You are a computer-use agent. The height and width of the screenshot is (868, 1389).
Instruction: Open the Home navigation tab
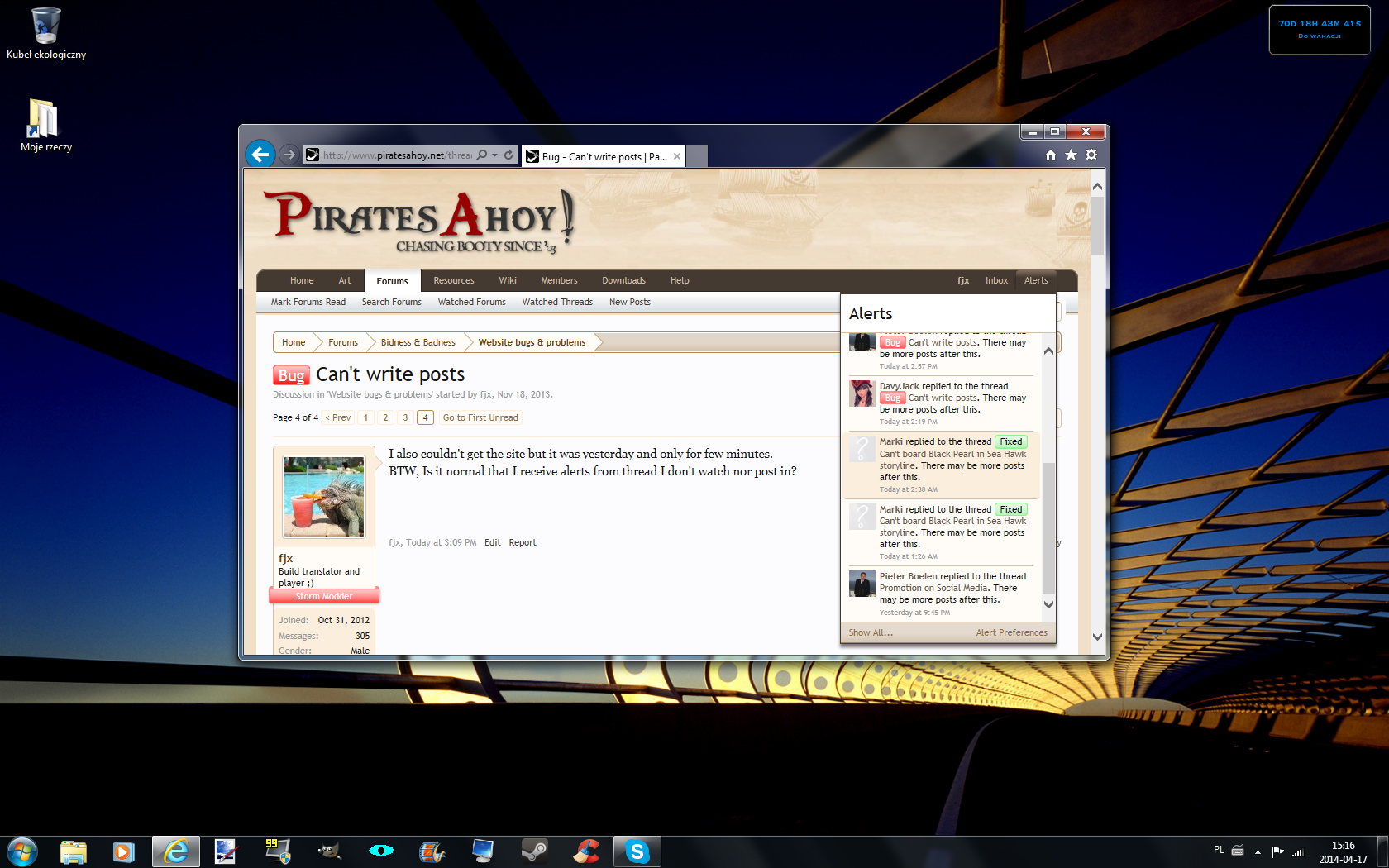click(302, 280)
